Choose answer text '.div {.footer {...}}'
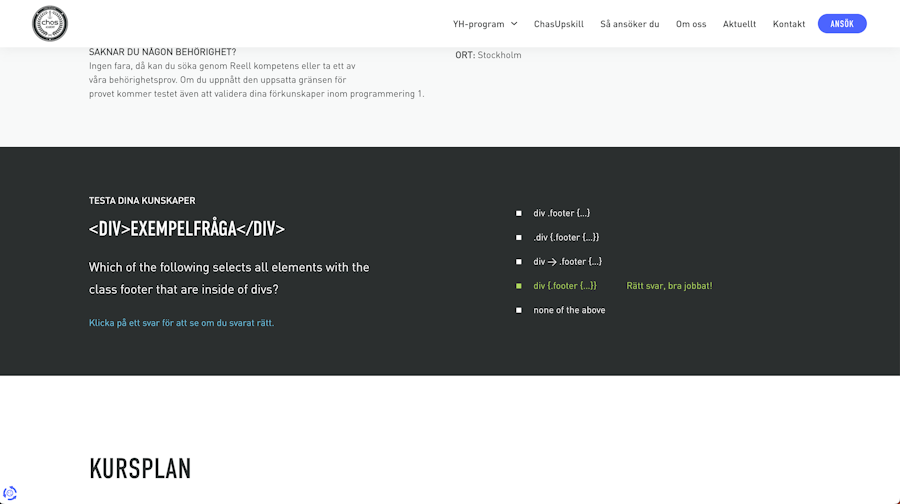The image size is (900, 504). coord(566,237)
